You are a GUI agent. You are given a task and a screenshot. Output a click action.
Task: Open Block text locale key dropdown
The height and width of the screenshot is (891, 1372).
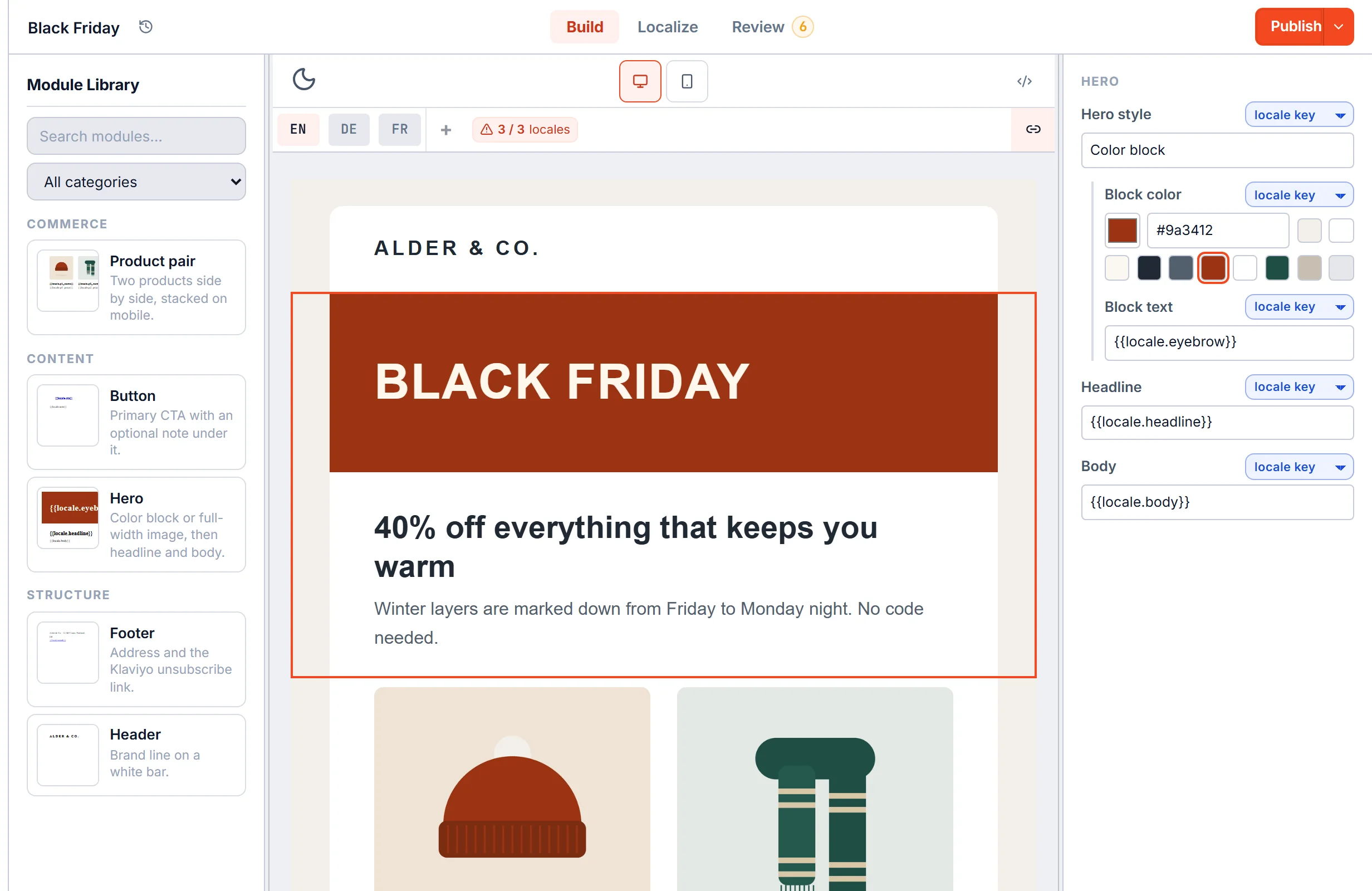click(x=1299, y=307)
